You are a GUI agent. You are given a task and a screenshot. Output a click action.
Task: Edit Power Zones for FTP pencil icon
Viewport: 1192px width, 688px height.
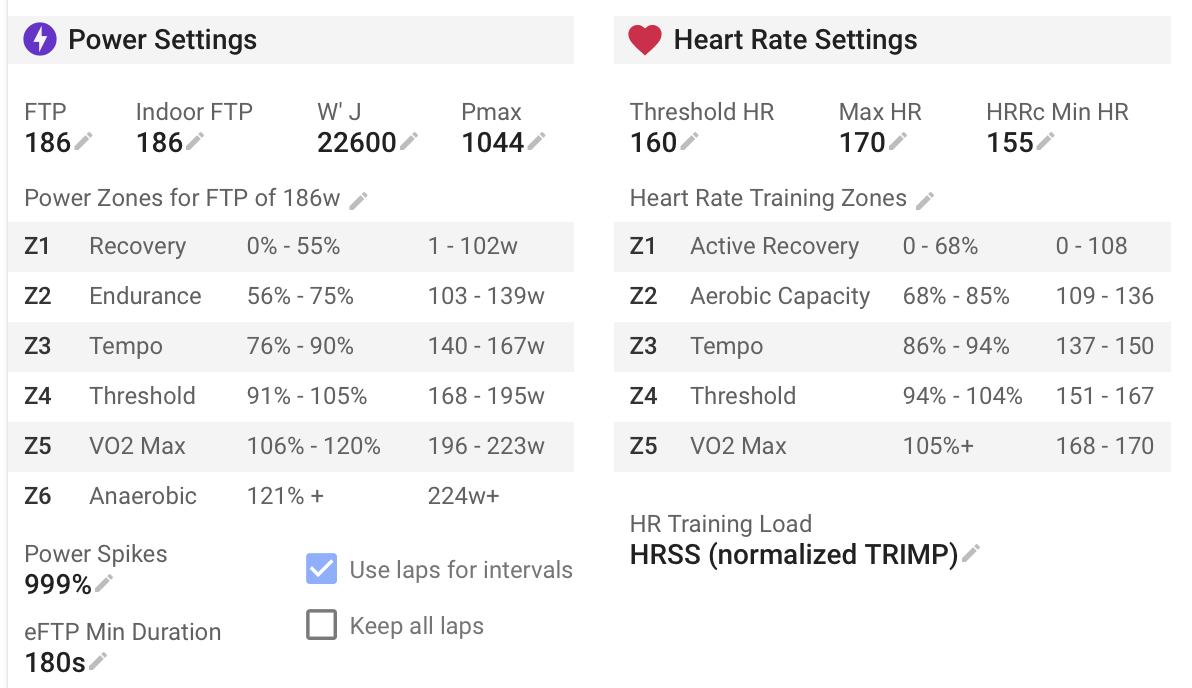coord(359,200)
